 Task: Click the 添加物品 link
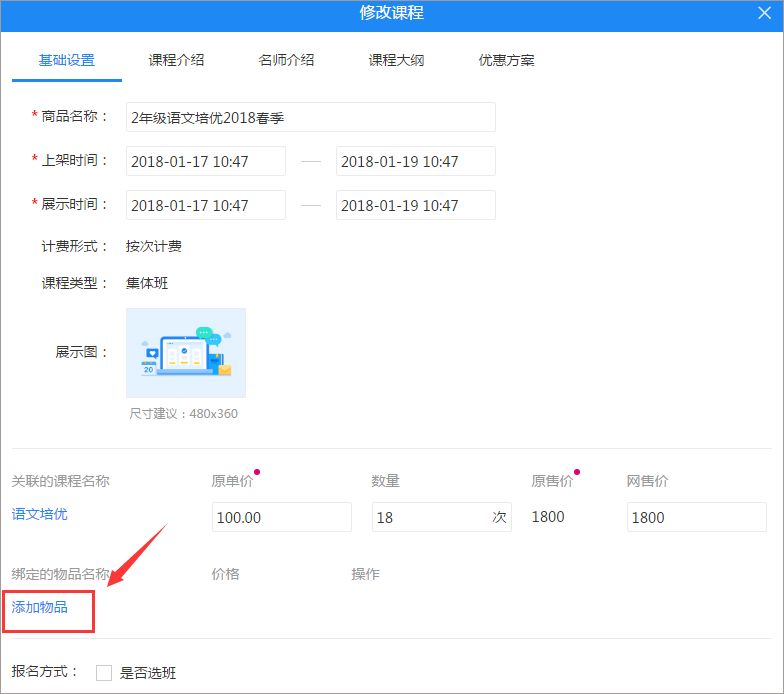[x=40, y=607]
